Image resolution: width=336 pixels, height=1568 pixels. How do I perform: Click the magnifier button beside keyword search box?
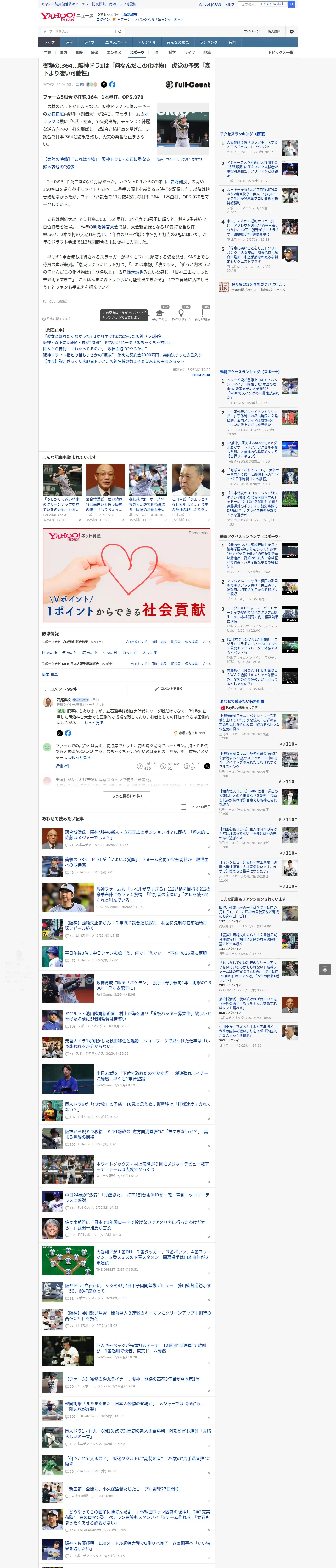[120, 31]
